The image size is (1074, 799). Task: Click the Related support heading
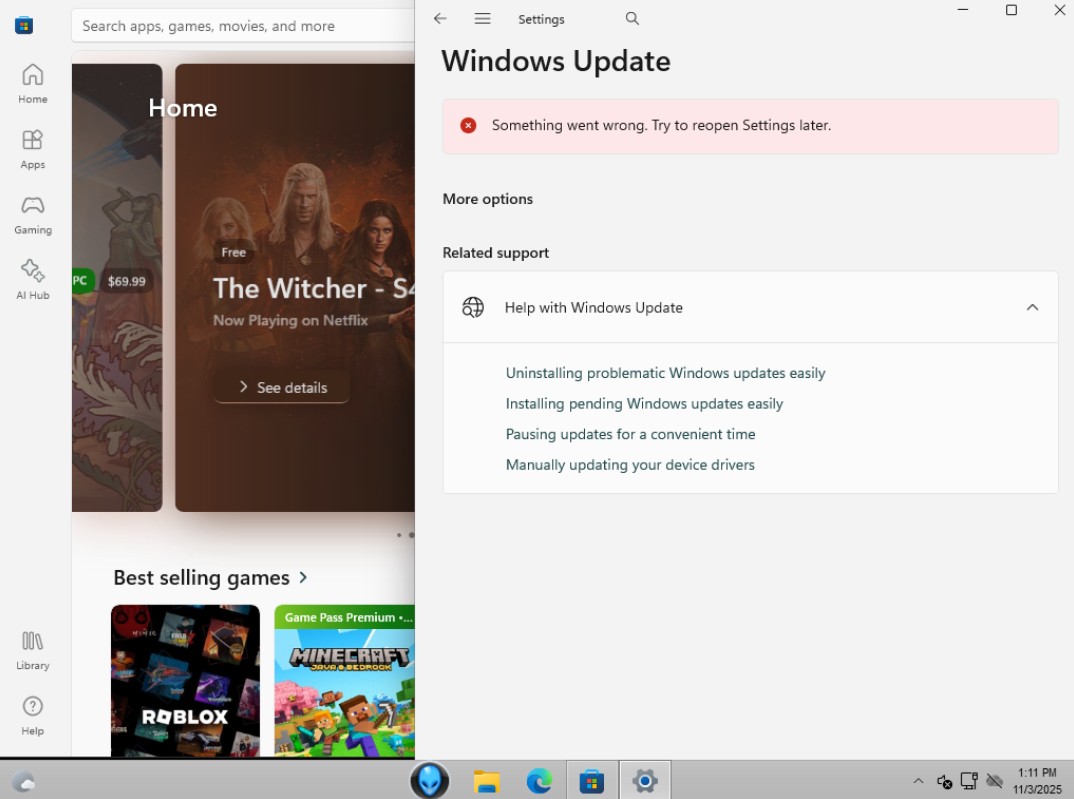496,253
